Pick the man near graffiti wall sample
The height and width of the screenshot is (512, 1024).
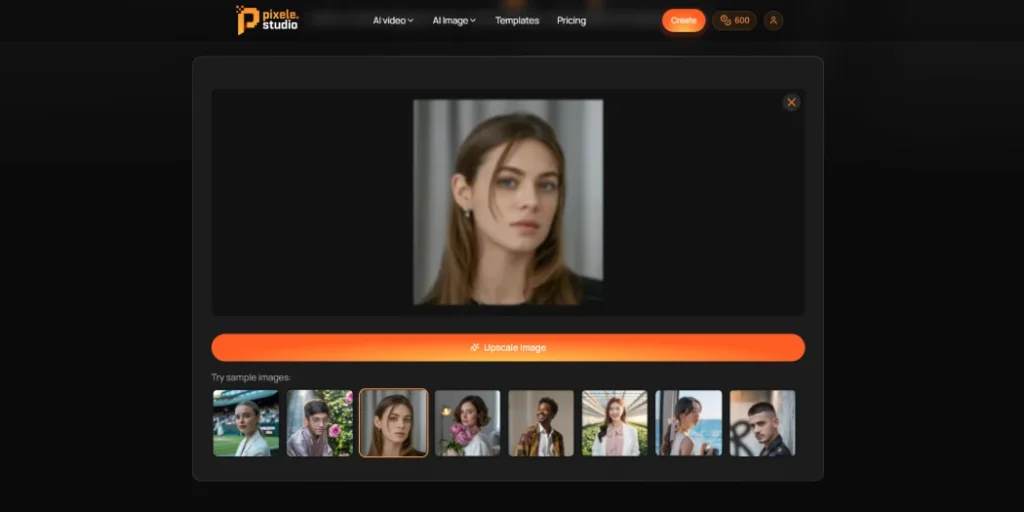[x=762, y=423]
